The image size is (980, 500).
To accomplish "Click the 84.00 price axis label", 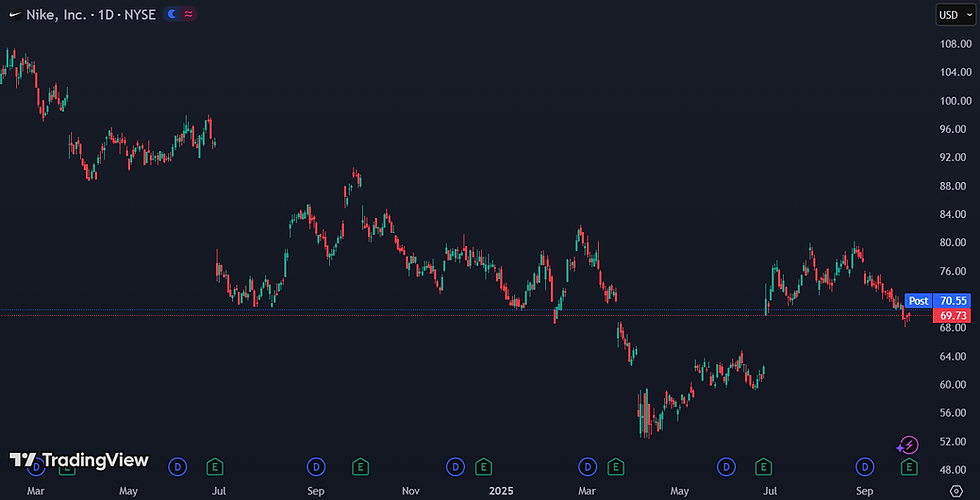I will [954, 214].
